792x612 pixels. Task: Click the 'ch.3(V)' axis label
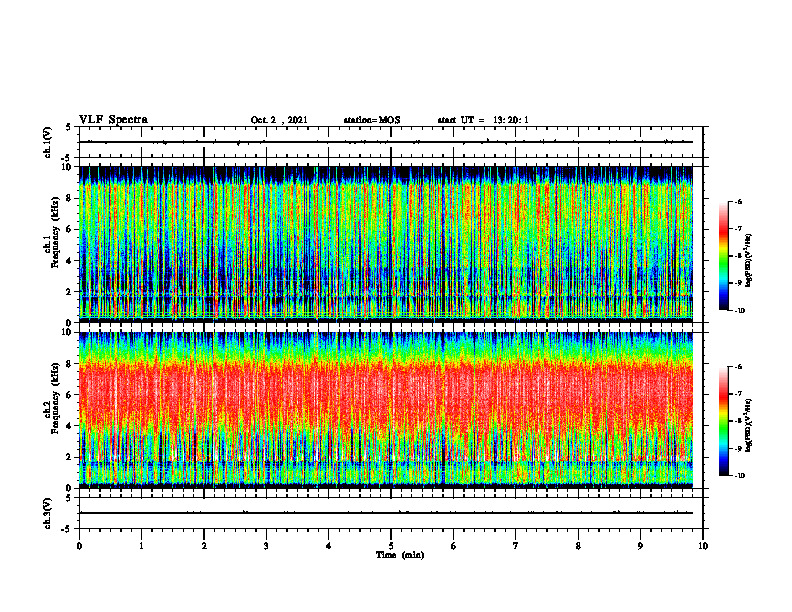(47, 513)
